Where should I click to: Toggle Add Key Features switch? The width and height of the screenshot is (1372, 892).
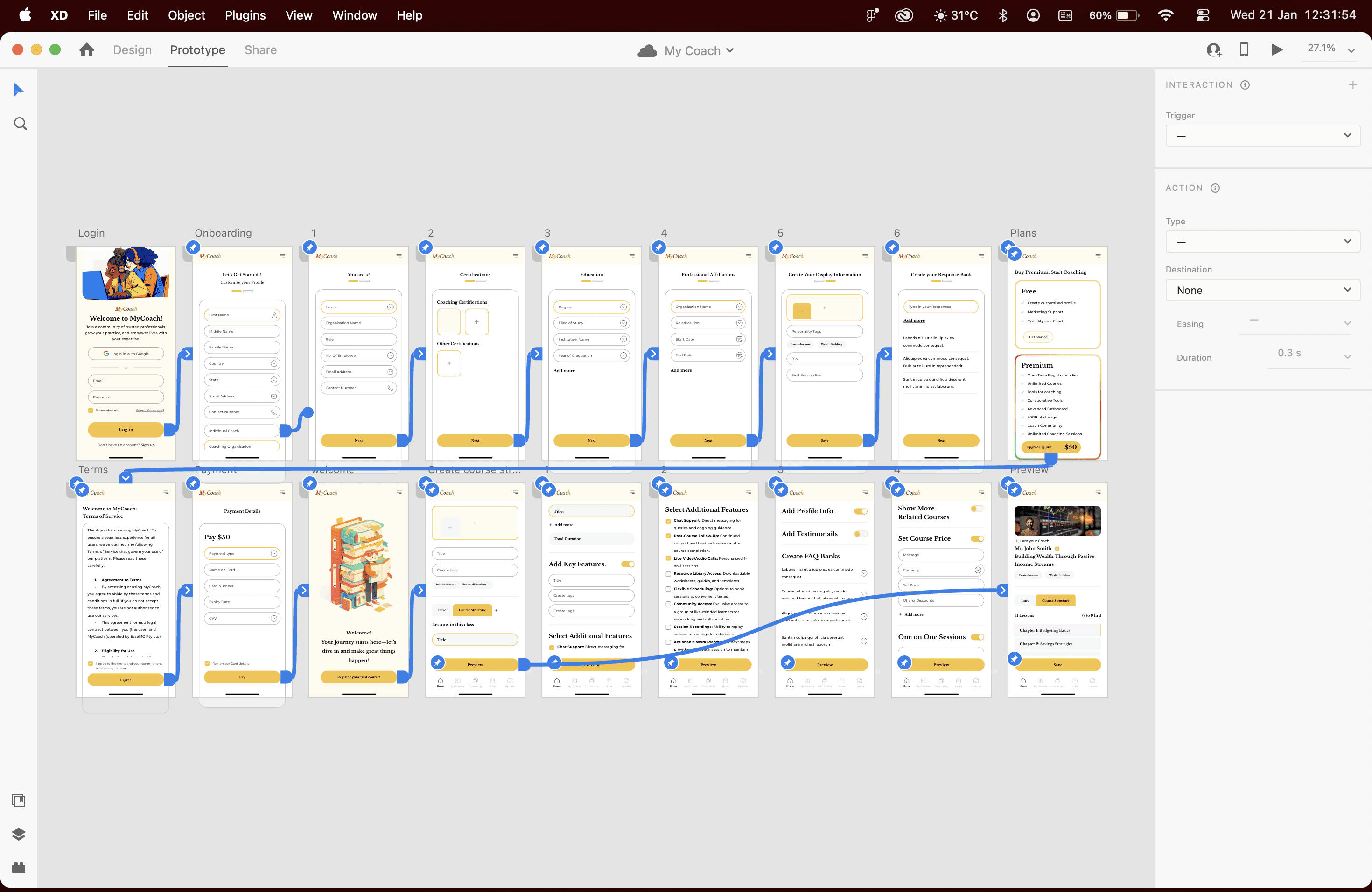(627, 564)
